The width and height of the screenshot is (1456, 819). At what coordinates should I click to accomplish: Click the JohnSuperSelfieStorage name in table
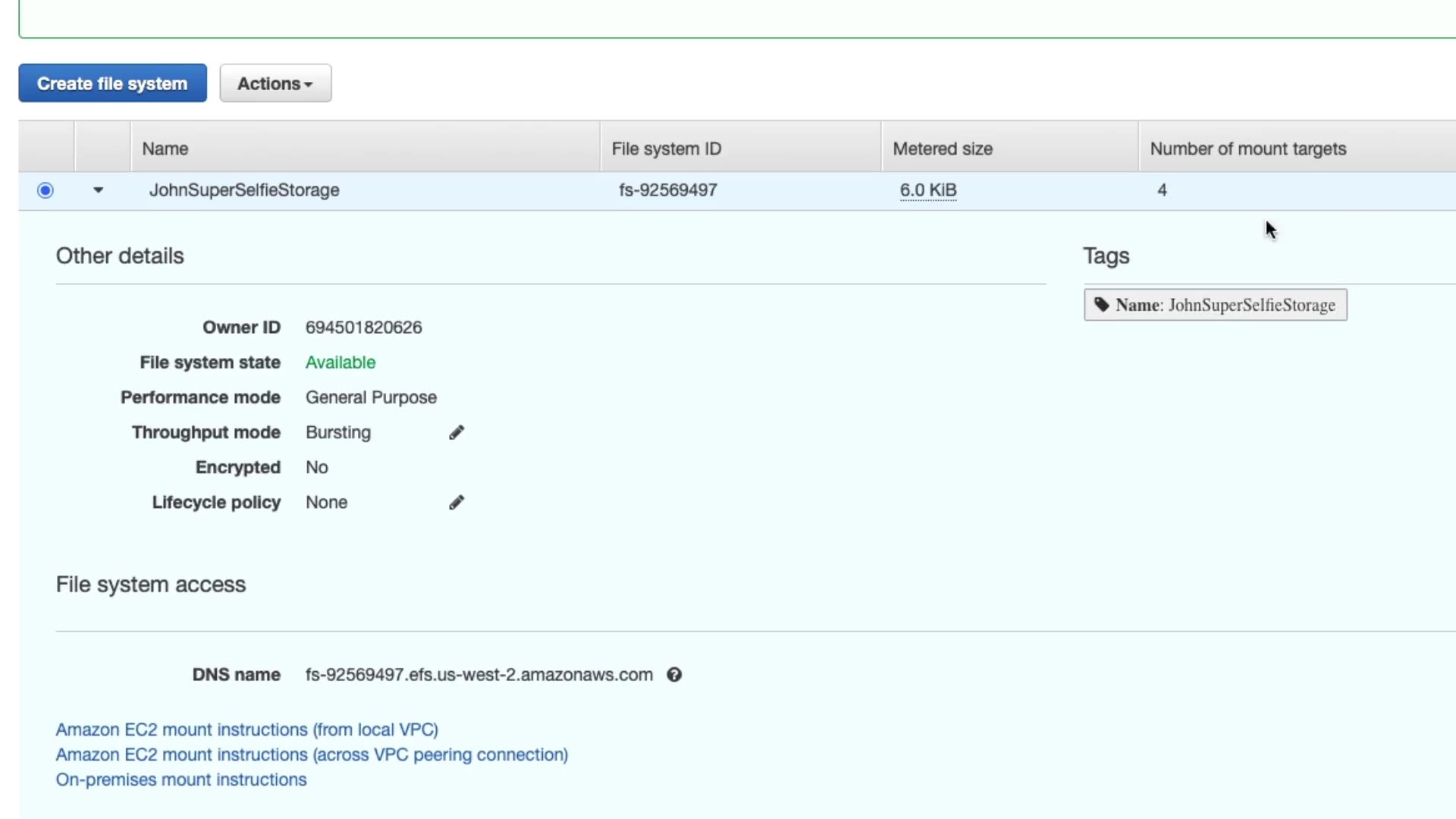244,190
